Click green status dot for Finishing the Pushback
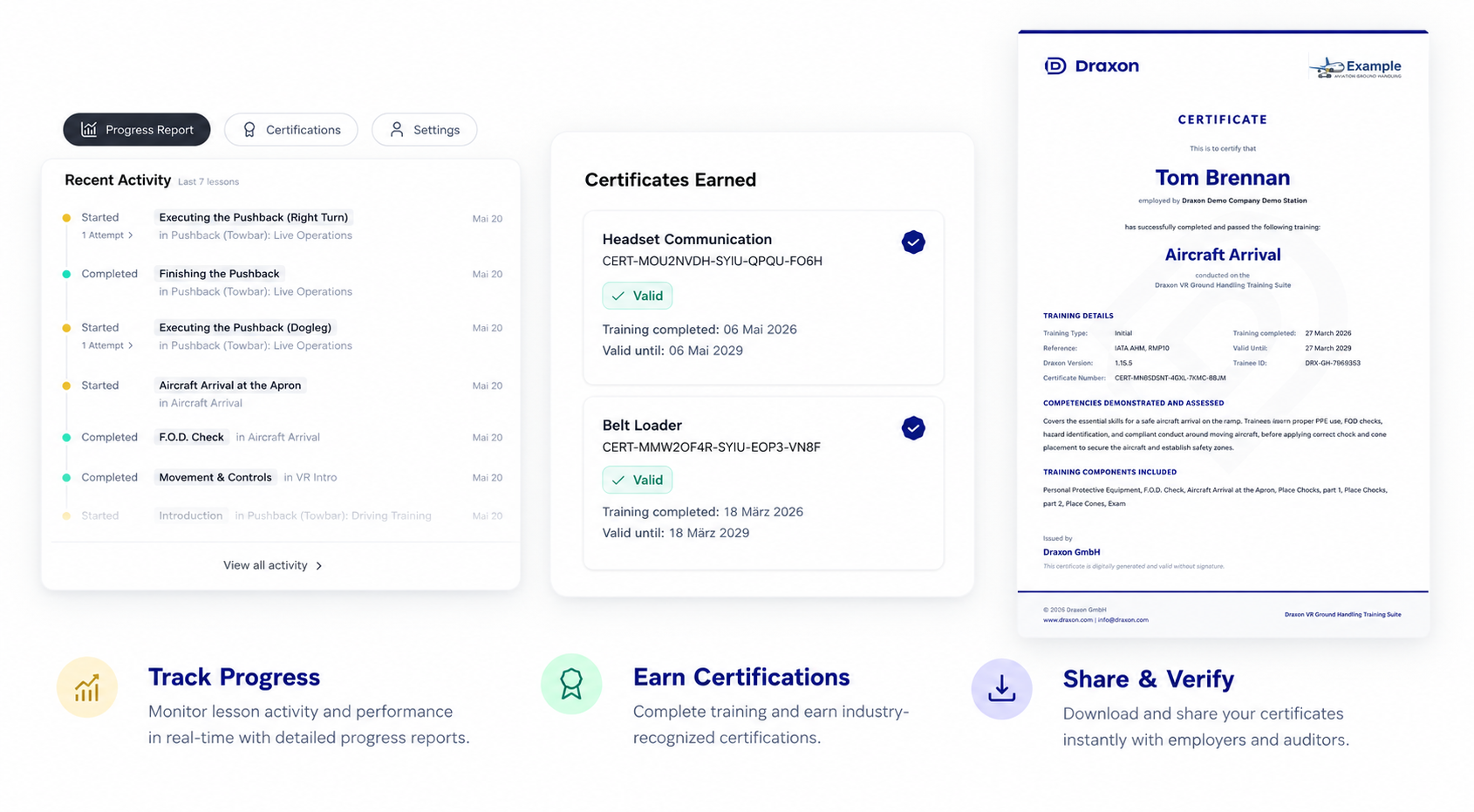 pos(66,274)
